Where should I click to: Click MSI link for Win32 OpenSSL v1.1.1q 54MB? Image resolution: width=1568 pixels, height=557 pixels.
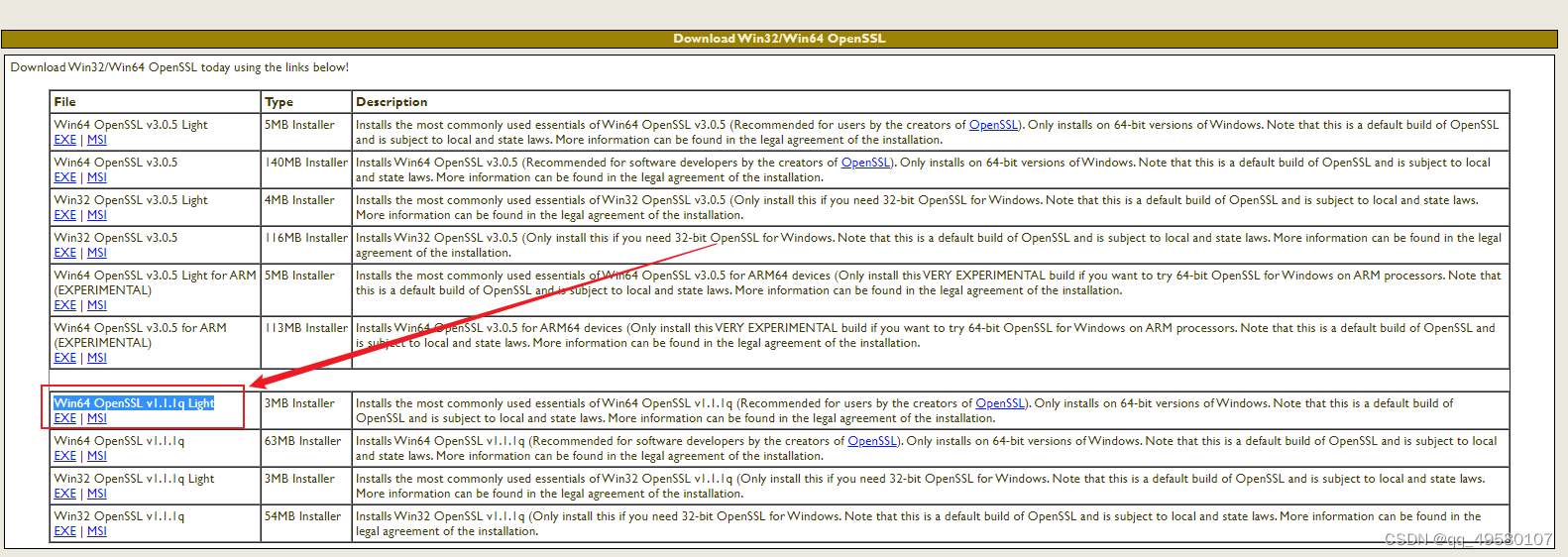tap(96, 531)
